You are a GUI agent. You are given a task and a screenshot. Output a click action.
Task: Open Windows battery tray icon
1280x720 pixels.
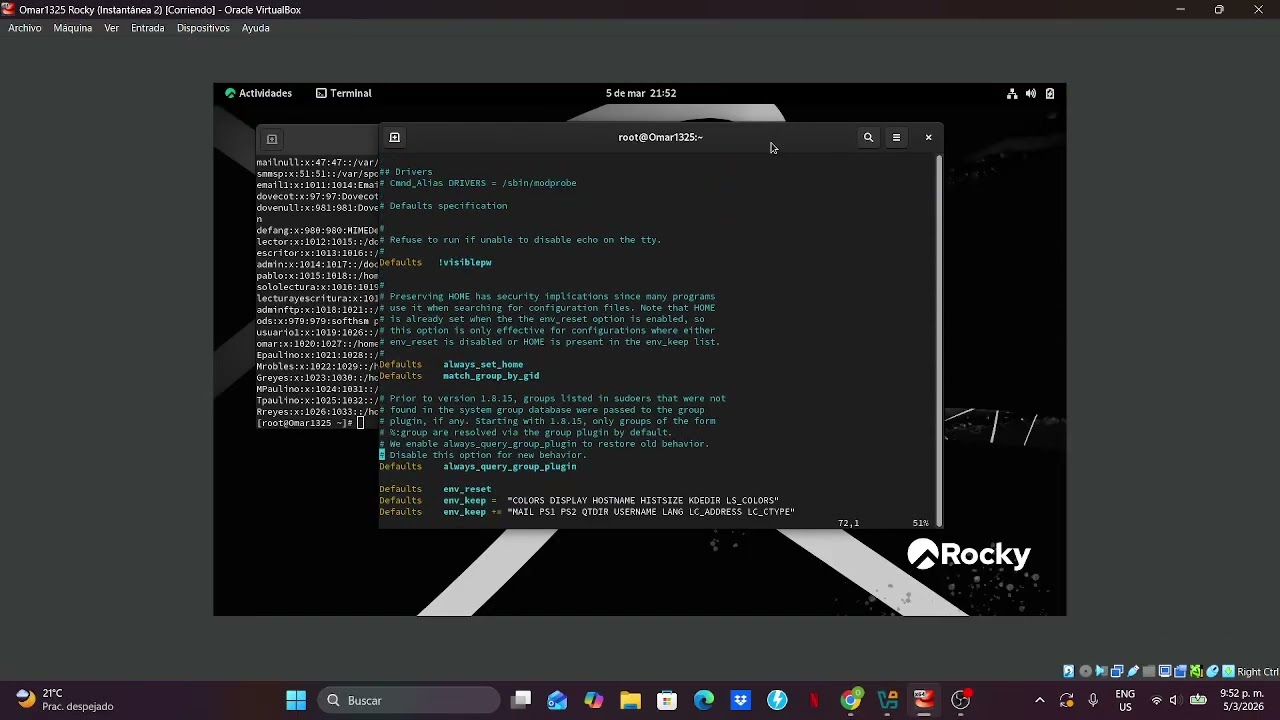pyautogui.click(x=1198, y=700)
